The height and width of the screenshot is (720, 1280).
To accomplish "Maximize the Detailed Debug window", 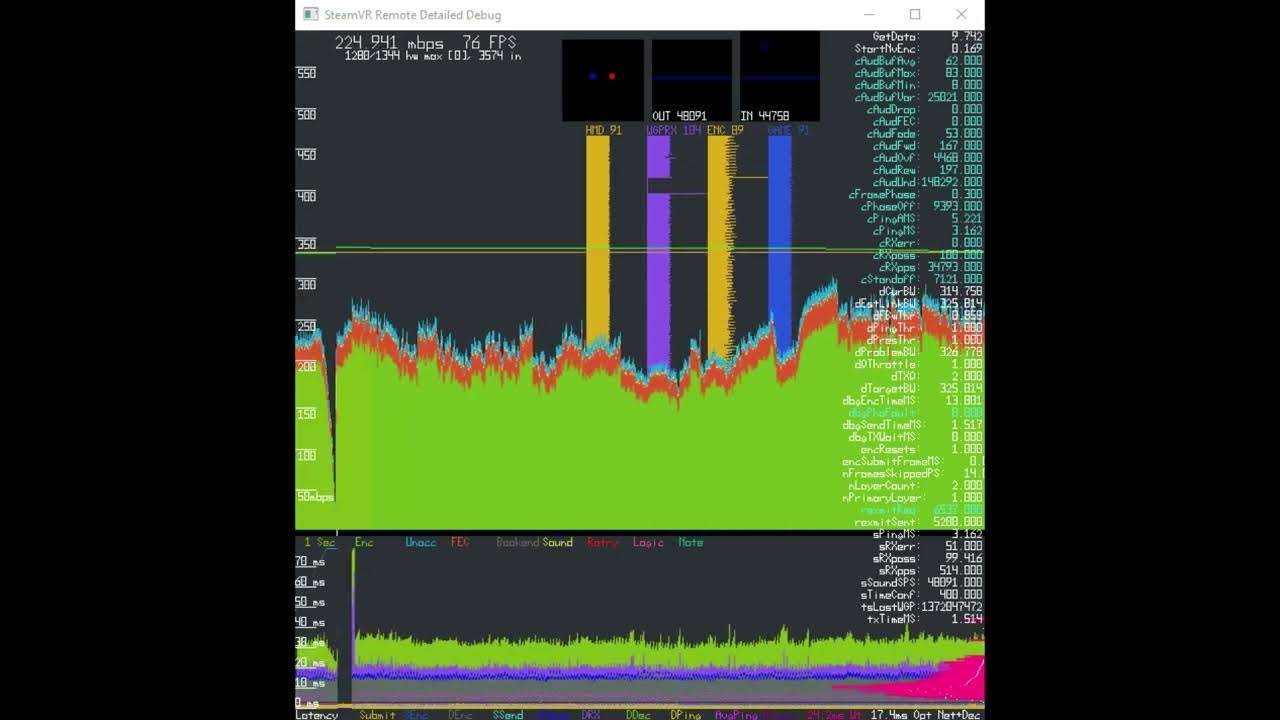I will click(x=915, y=15).
